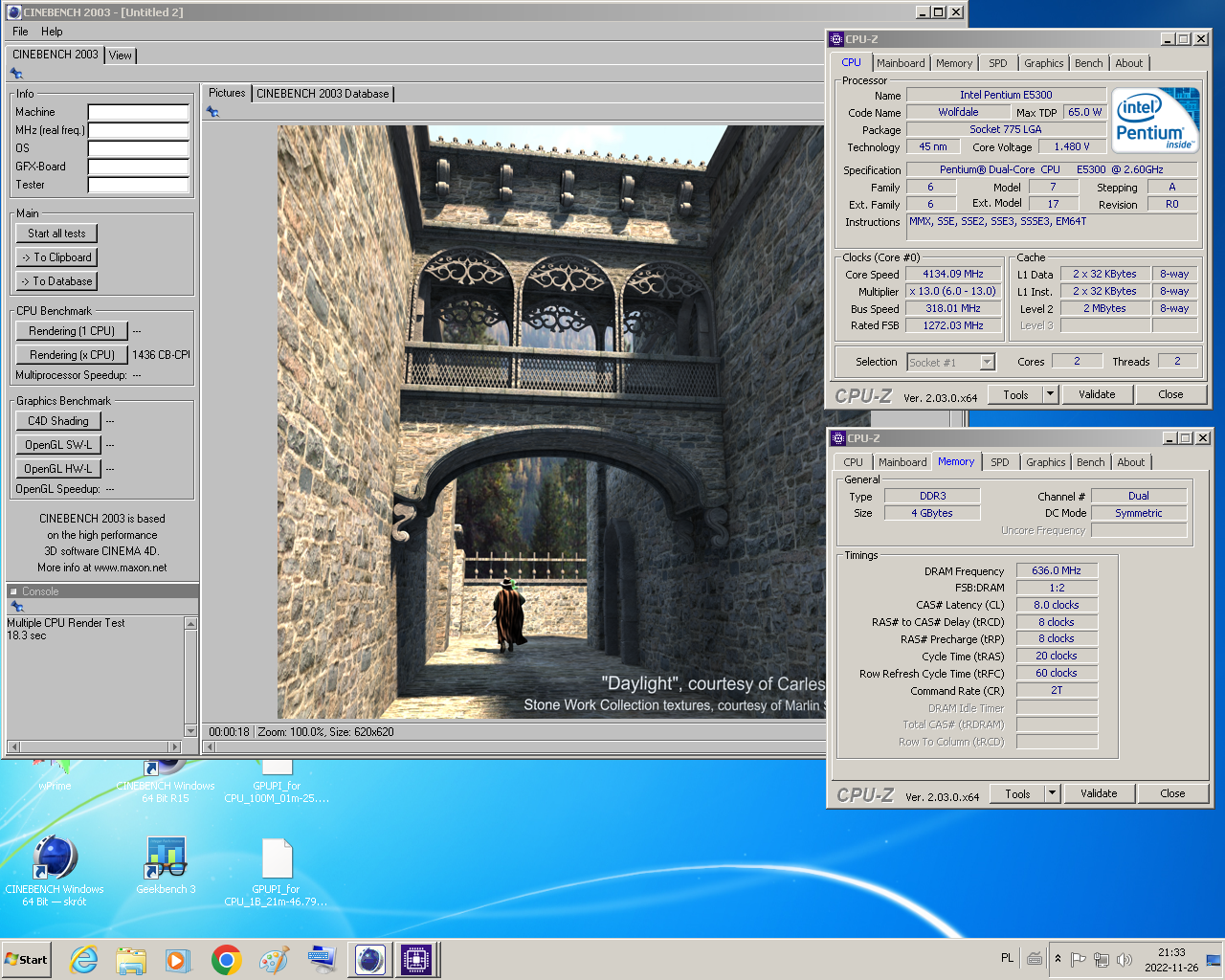Open Mainboard tab in upper CPU-Z window
The height and width of the screenshot is (980, 1225).
[901, 63]
